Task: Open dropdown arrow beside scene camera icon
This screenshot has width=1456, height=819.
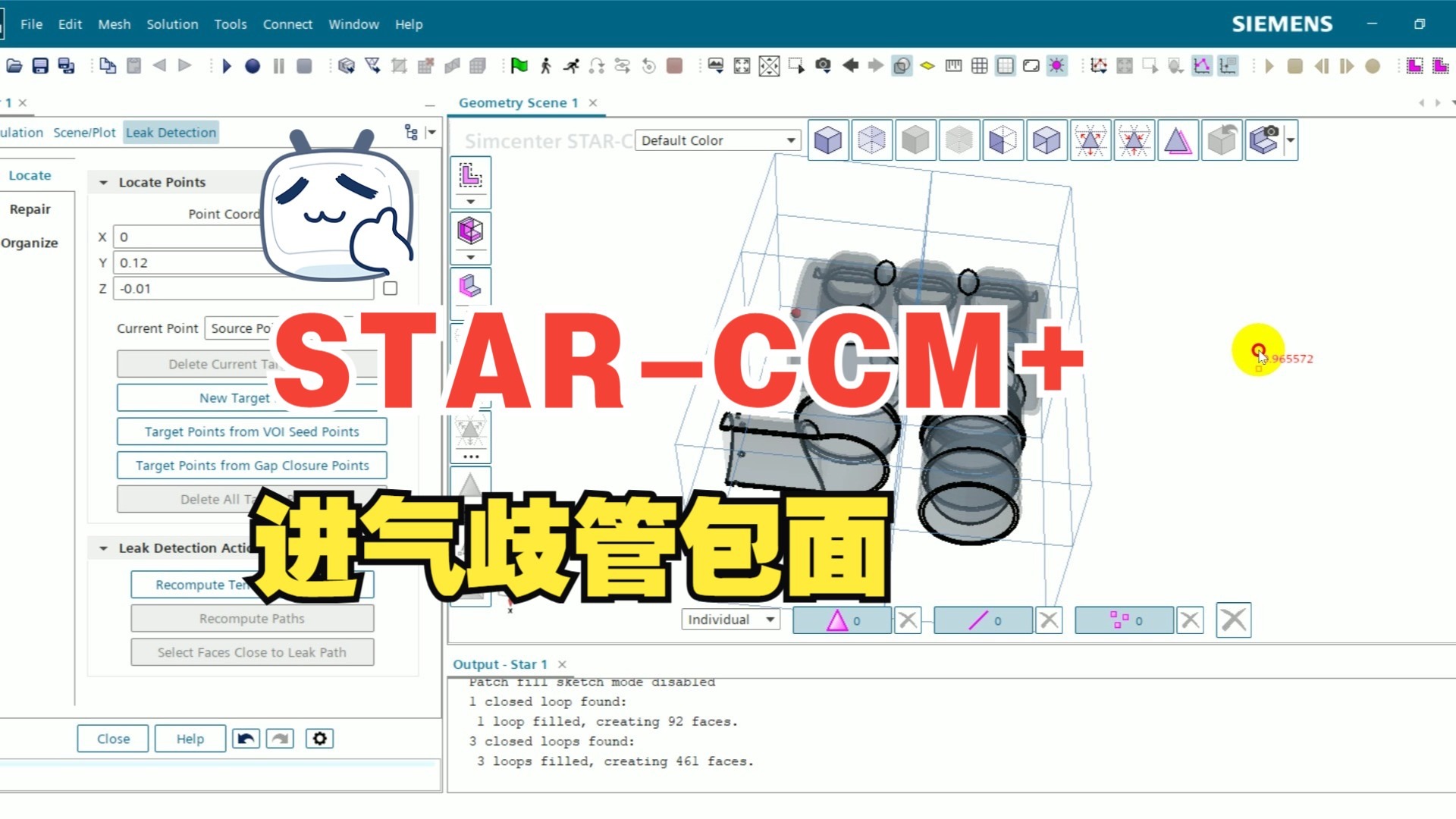Action: click(x=1290, y=140)
